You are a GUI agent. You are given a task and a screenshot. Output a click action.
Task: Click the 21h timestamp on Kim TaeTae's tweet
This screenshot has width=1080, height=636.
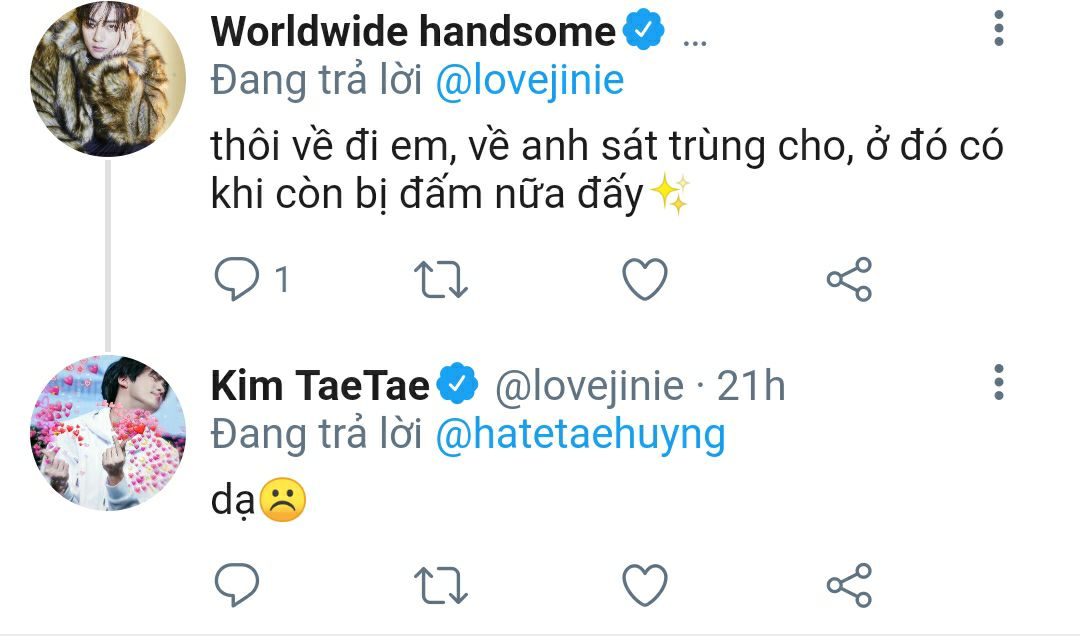[x=751, y=386]
